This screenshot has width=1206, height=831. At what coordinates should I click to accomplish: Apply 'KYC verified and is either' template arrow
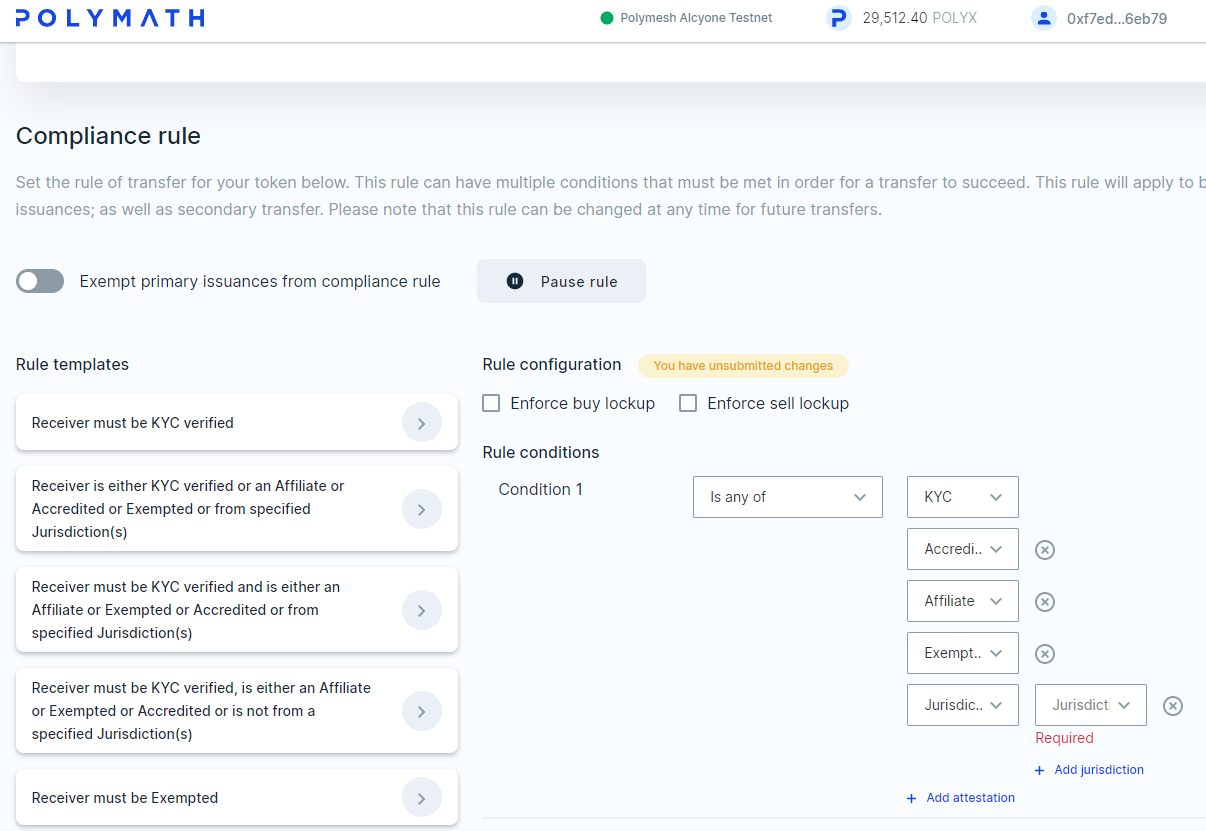click(x=422, y=610)
